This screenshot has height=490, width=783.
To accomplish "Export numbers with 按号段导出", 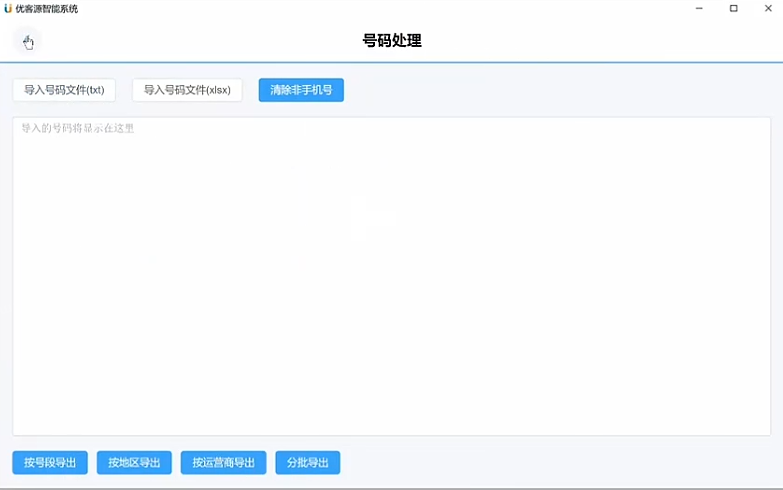I will click(x=50, y=463).
